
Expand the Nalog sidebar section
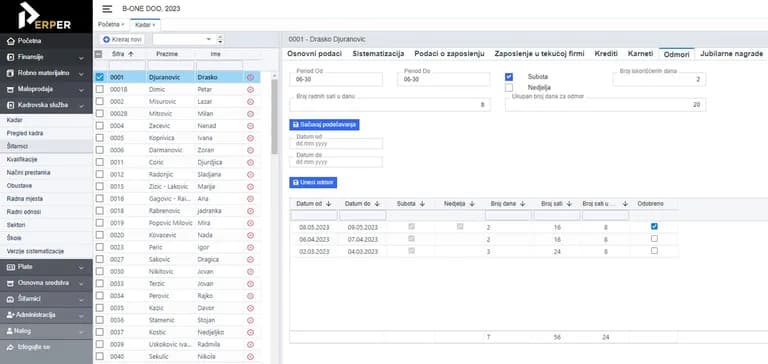[46, 331]
